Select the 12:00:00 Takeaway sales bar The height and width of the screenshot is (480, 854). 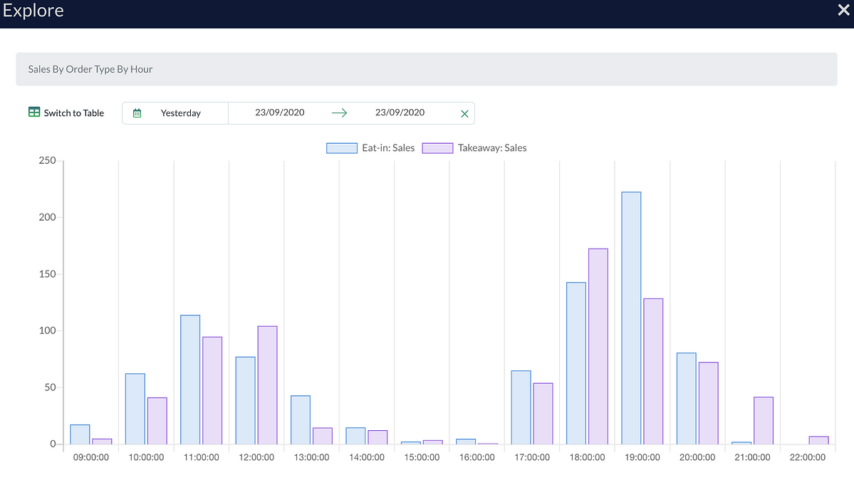[267, 385]
